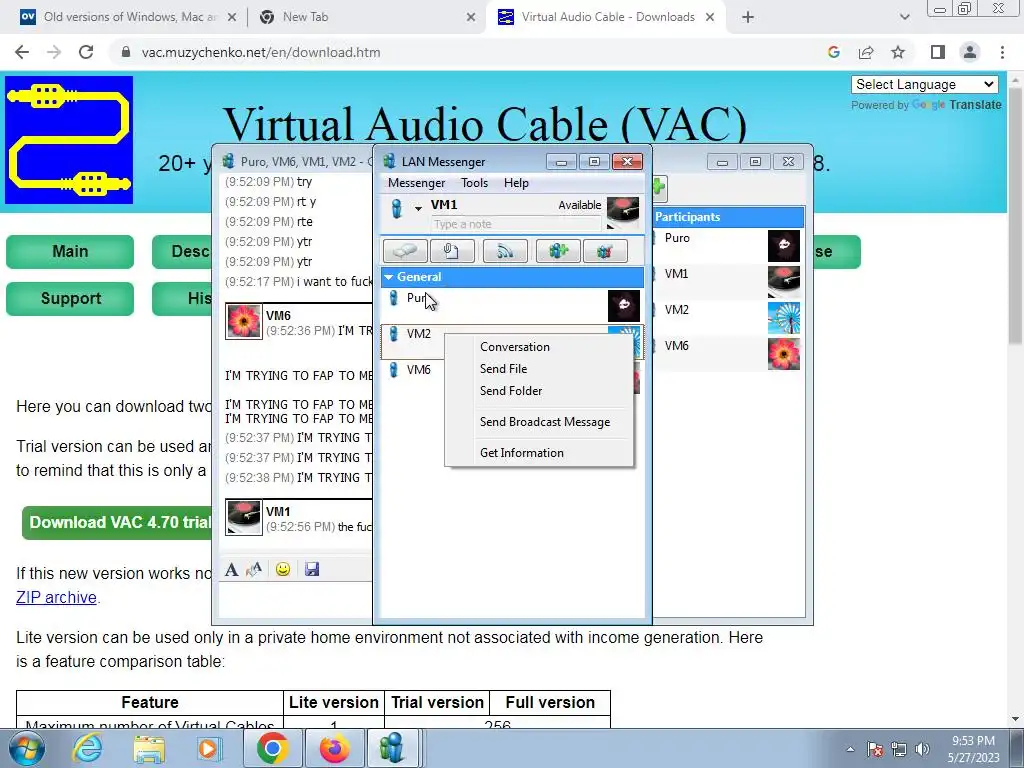
Task: Click VM2's windmill avatar in the Participants list
Action: pyautogui.click(x=784, y=318)
